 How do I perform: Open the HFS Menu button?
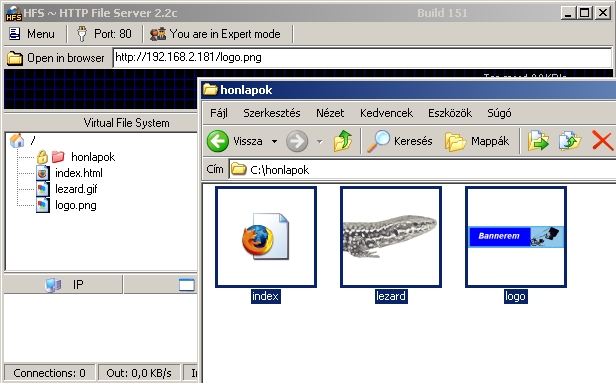click(32, 34)
